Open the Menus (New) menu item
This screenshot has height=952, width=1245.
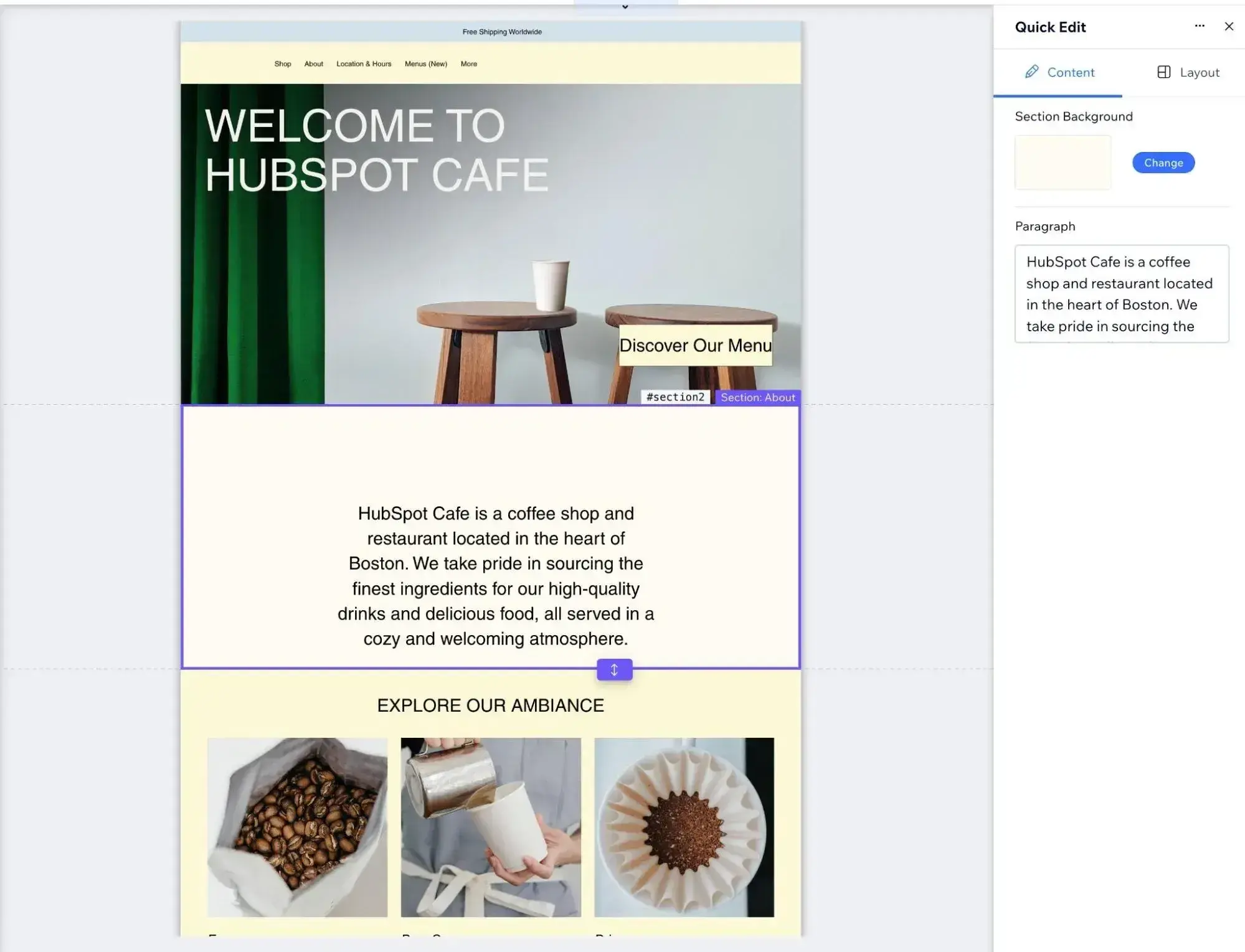coord(425,64)
